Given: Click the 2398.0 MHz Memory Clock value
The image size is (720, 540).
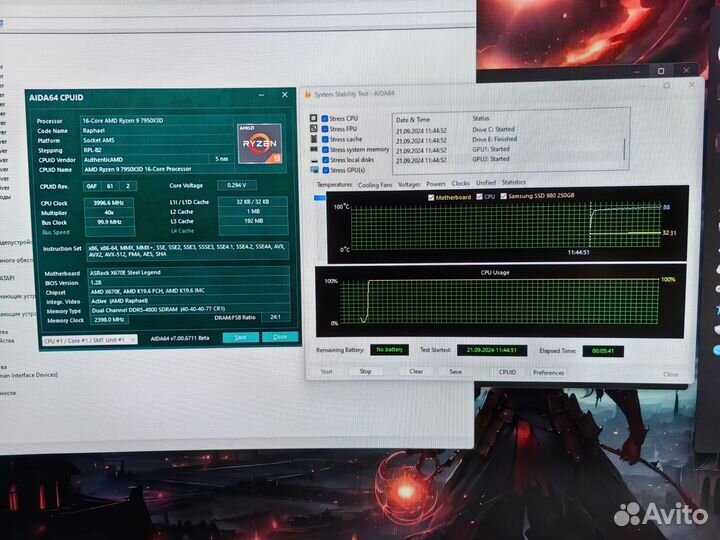Looking at the screenshot, I should pyautogui.click(x=109, y=320).
